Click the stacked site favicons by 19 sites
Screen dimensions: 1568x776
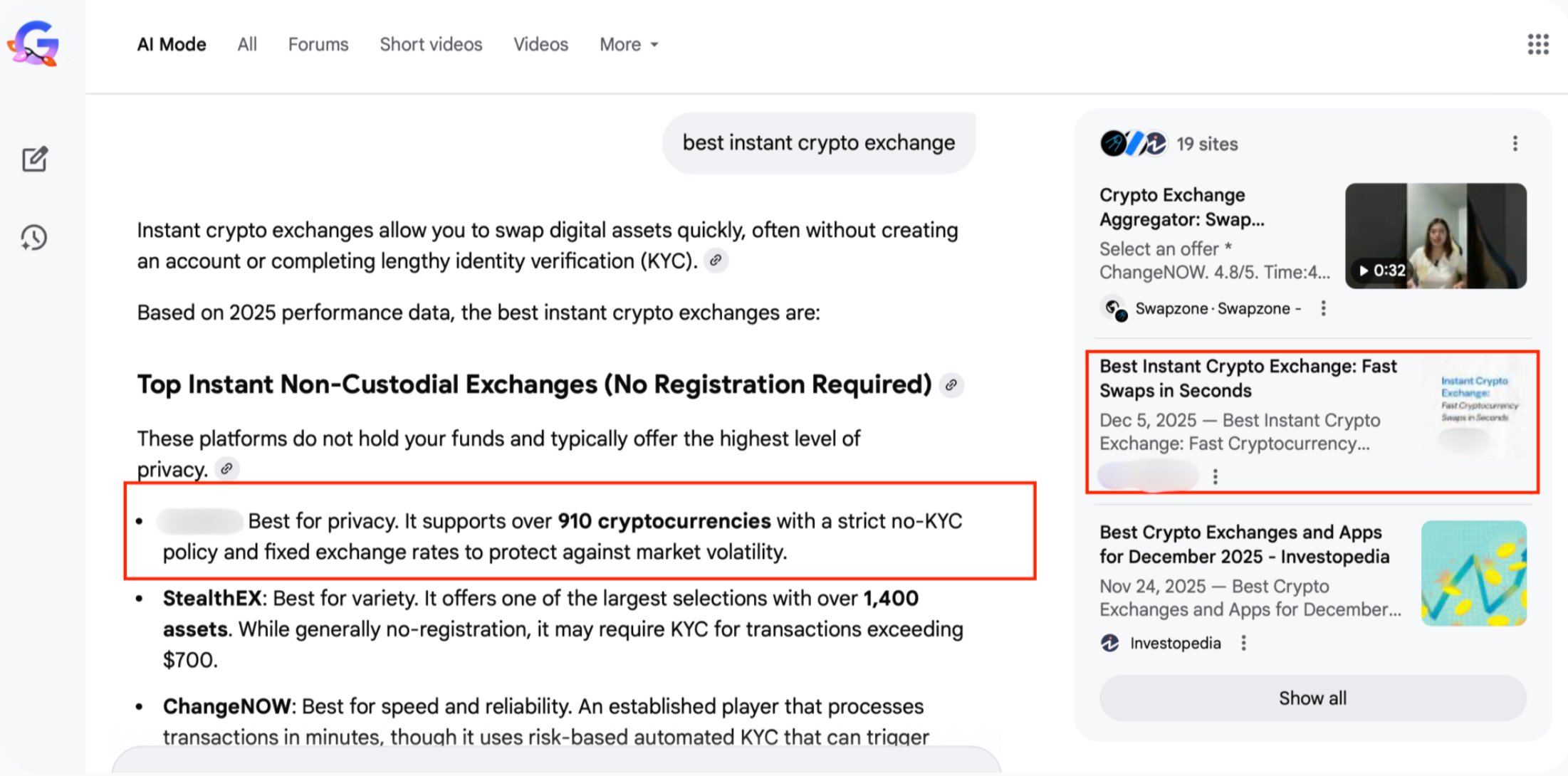click(1134, 144)
